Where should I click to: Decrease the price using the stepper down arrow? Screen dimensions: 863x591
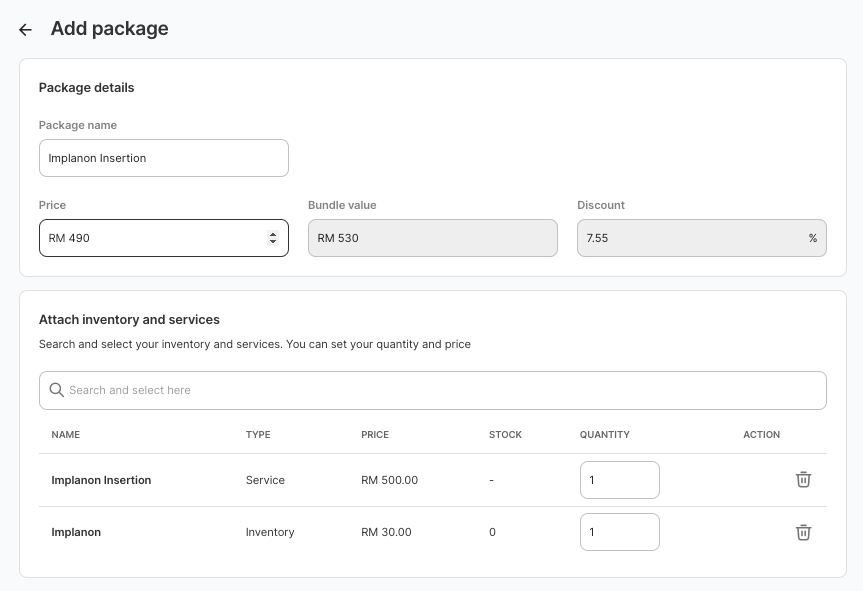pyautogui.click(x=273, y=242)
